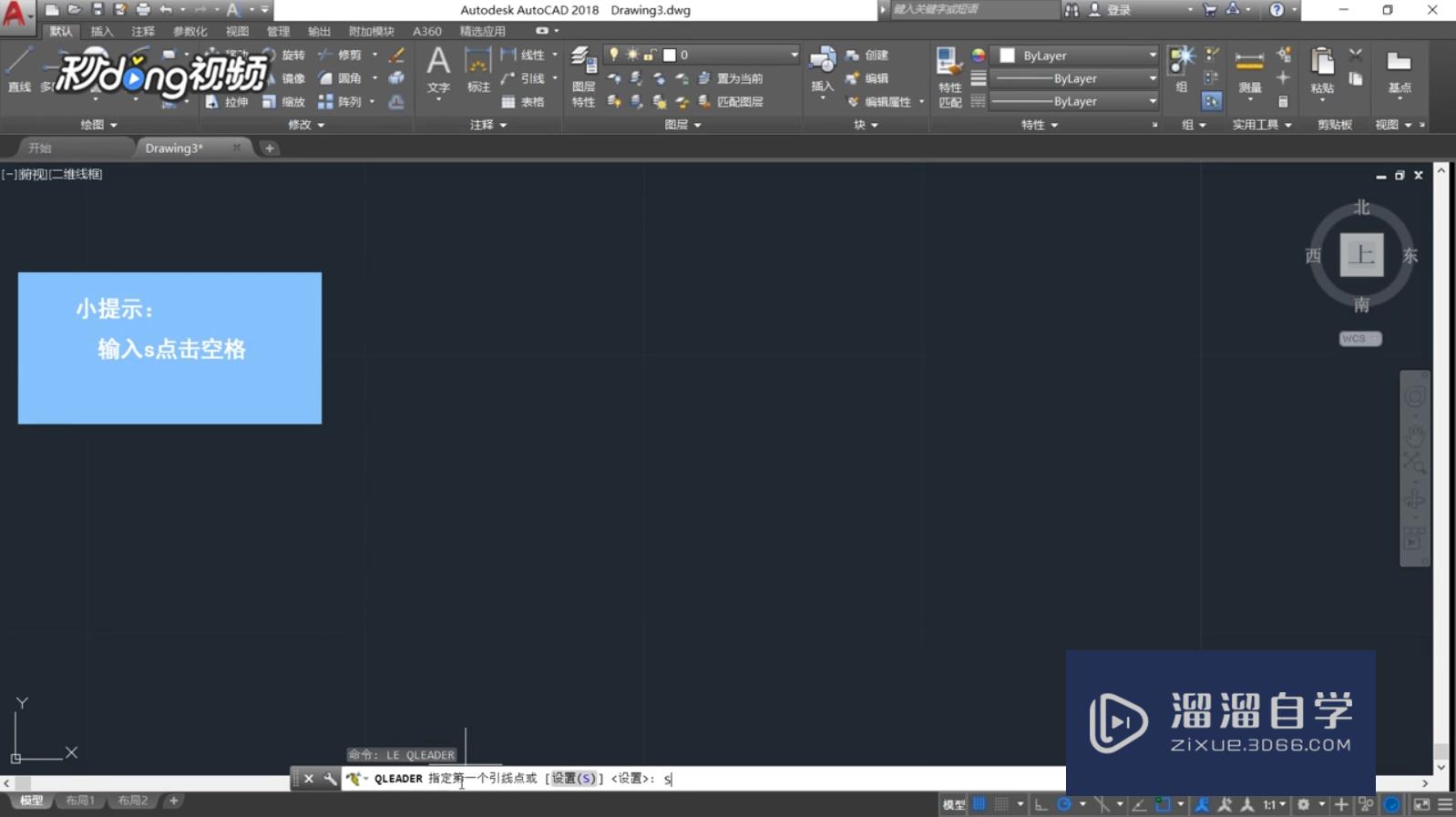Viewport: 1456px width, 817px height.
Task: Toggle drawing grid display in status bar
Action: tap(979, 804)
